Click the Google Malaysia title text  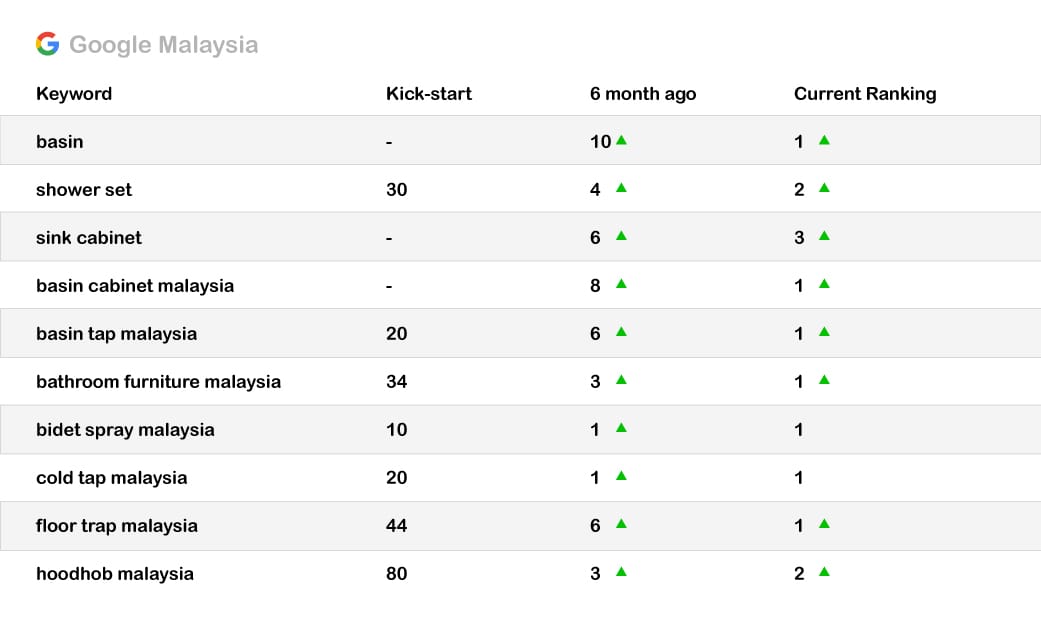[x=163, y=45]
